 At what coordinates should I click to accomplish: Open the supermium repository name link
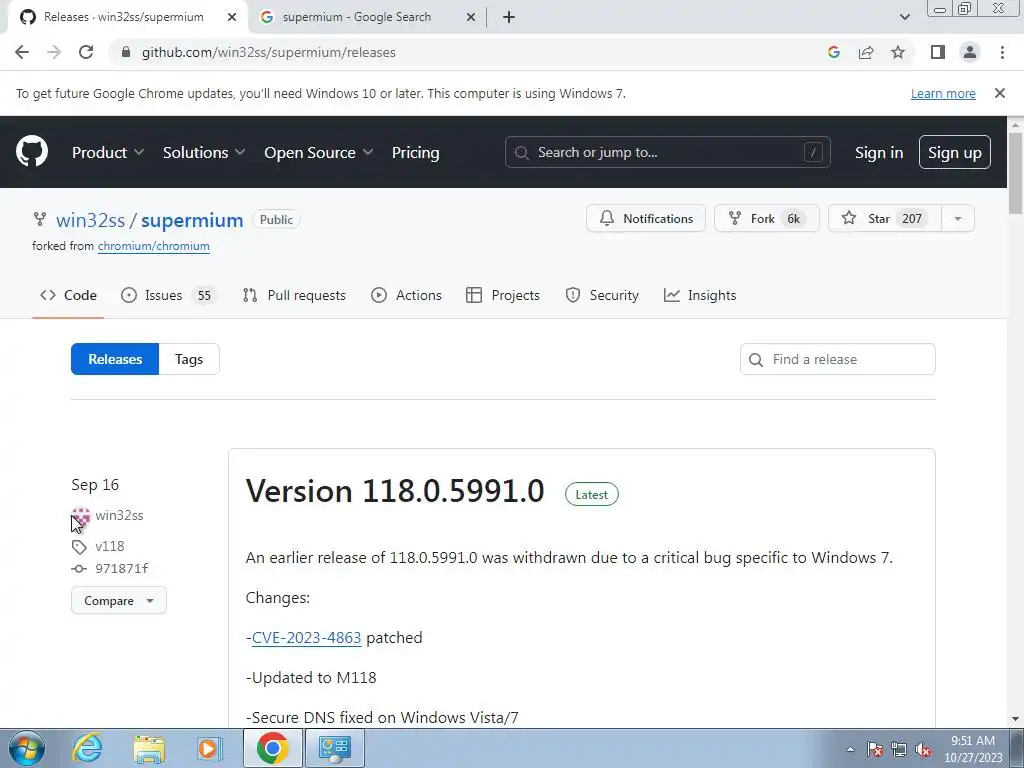pos(192,220)
